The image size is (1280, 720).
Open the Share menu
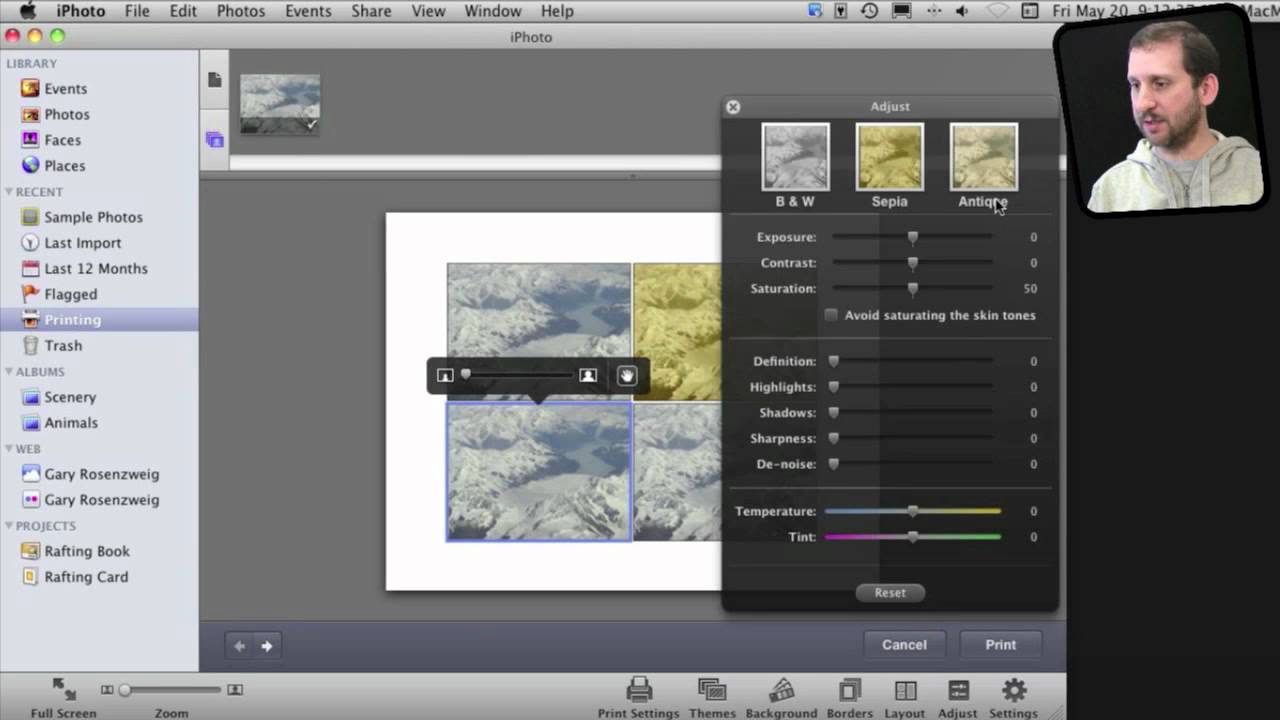[371, 11]
